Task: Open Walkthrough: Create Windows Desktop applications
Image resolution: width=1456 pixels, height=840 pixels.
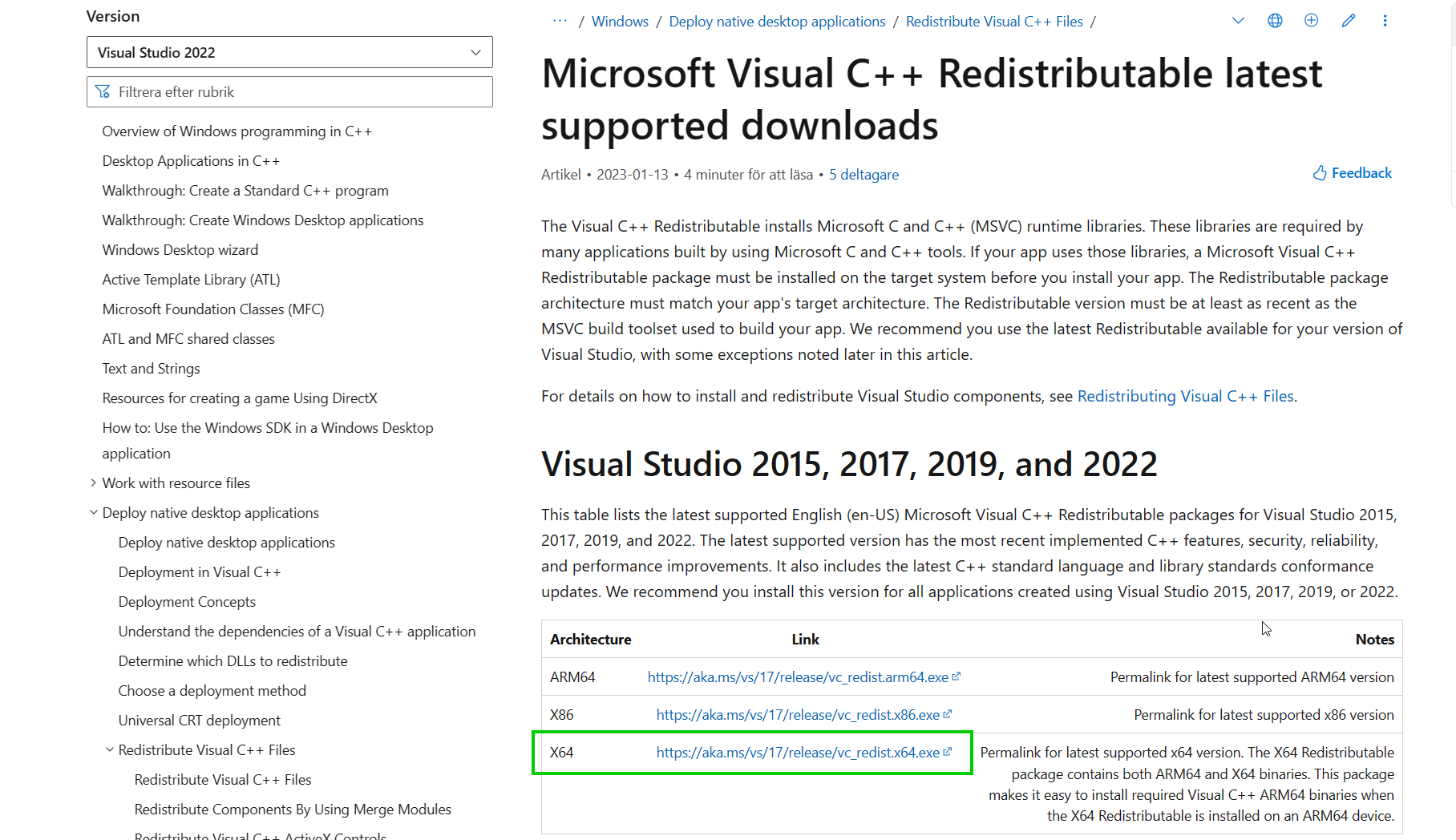Action: tap(263, 220)
